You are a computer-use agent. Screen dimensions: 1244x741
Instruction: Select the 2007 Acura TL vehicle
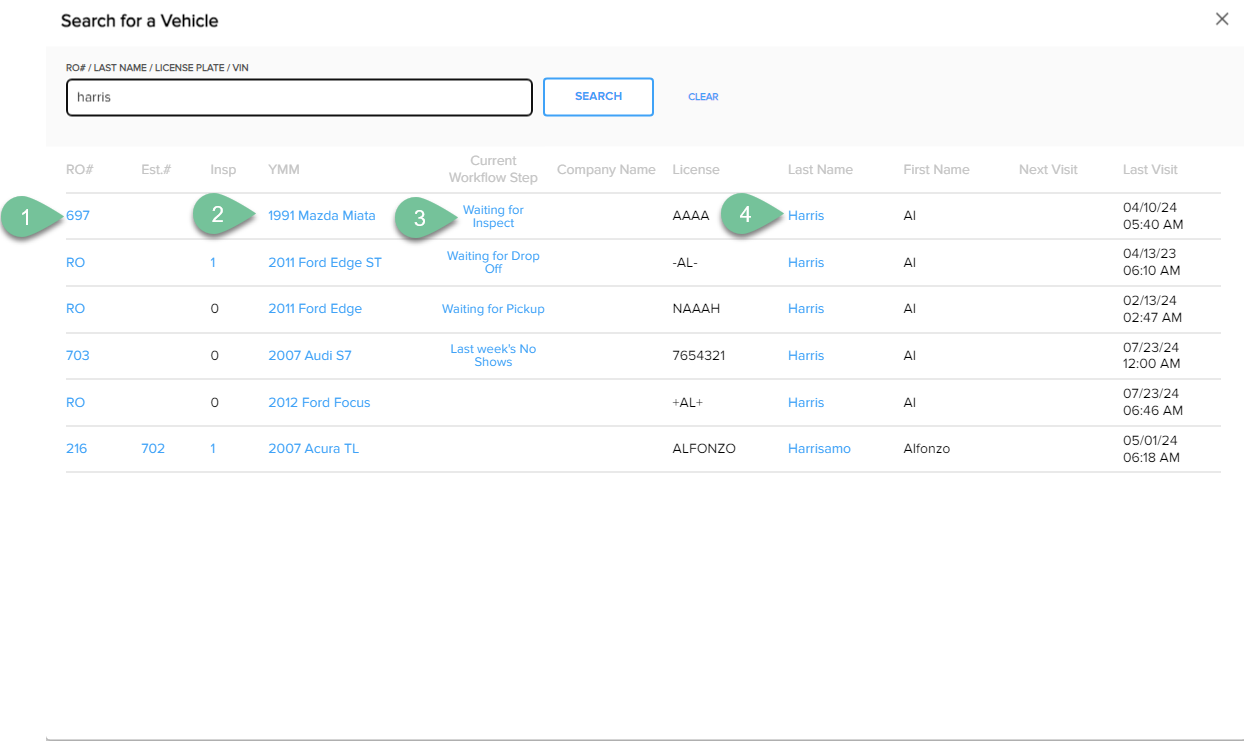(313, 449)
